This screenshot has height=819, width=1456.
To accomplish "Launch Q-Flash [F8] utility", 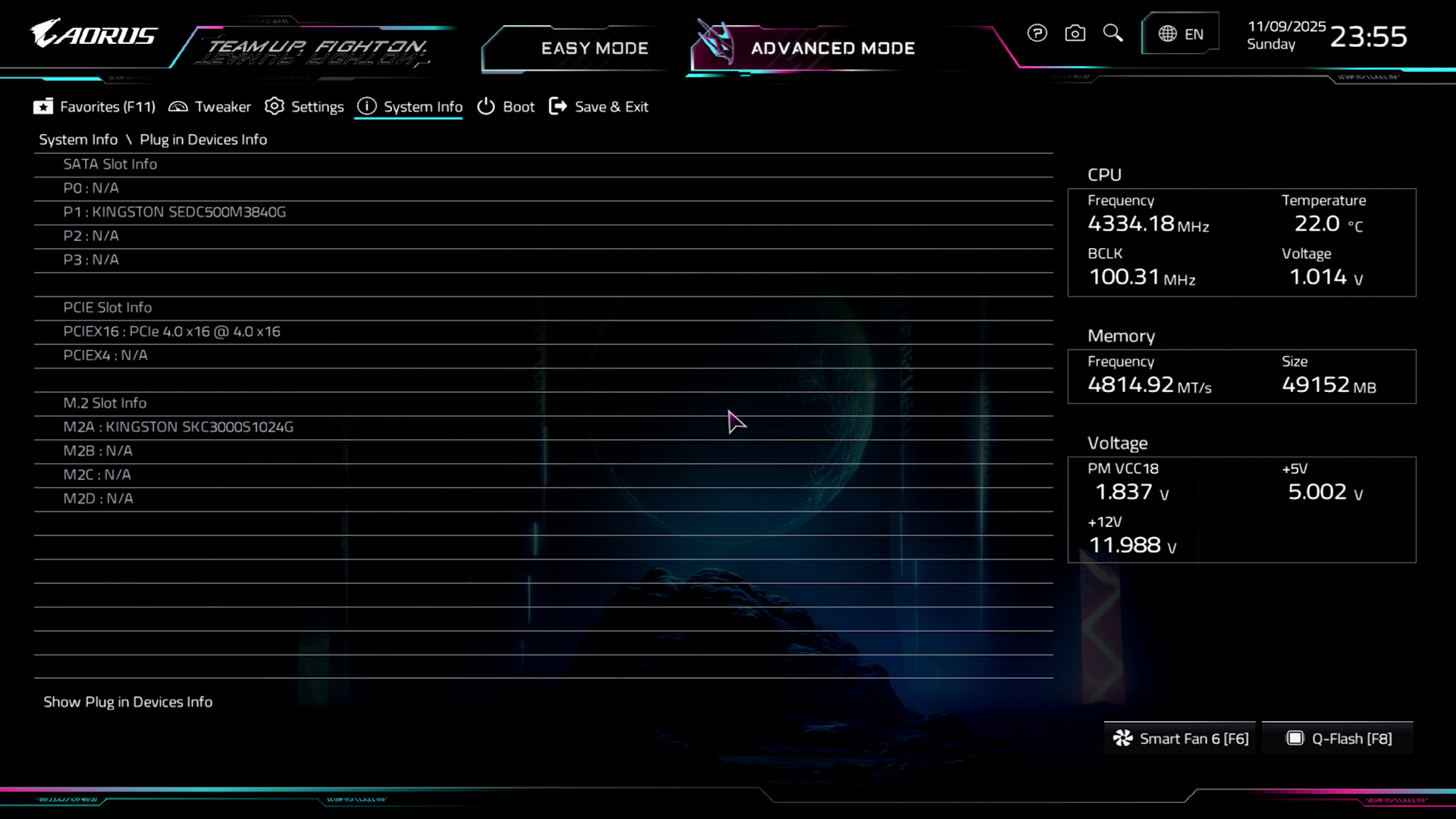I will point(1339,739).
